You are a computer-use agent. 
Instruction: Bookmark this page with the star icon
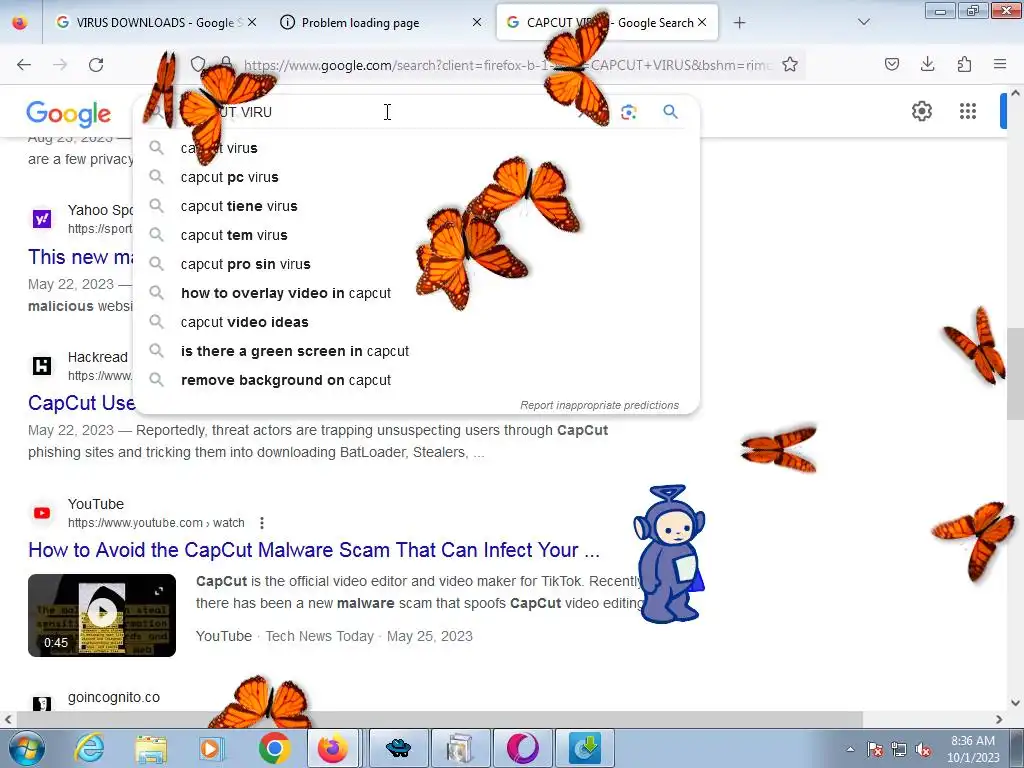point(790,64)
